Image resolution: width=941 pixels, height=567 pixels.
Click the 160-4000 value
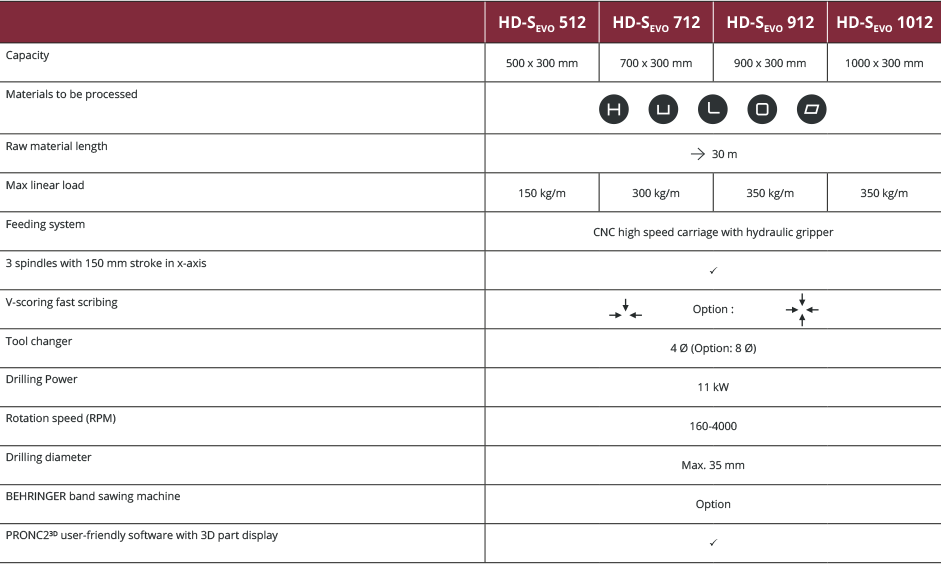[x=713, y=427]
